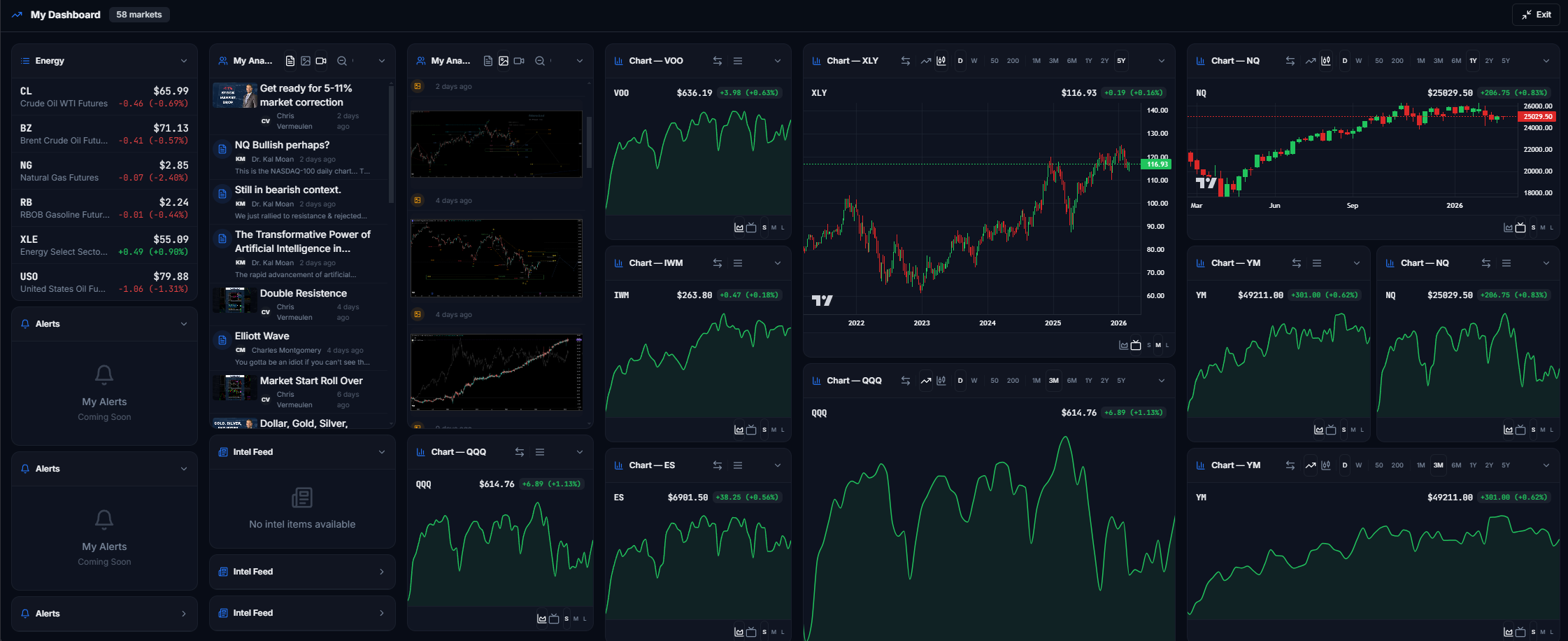Open hamburger menu on Chart — VOO

coord(738,61)
